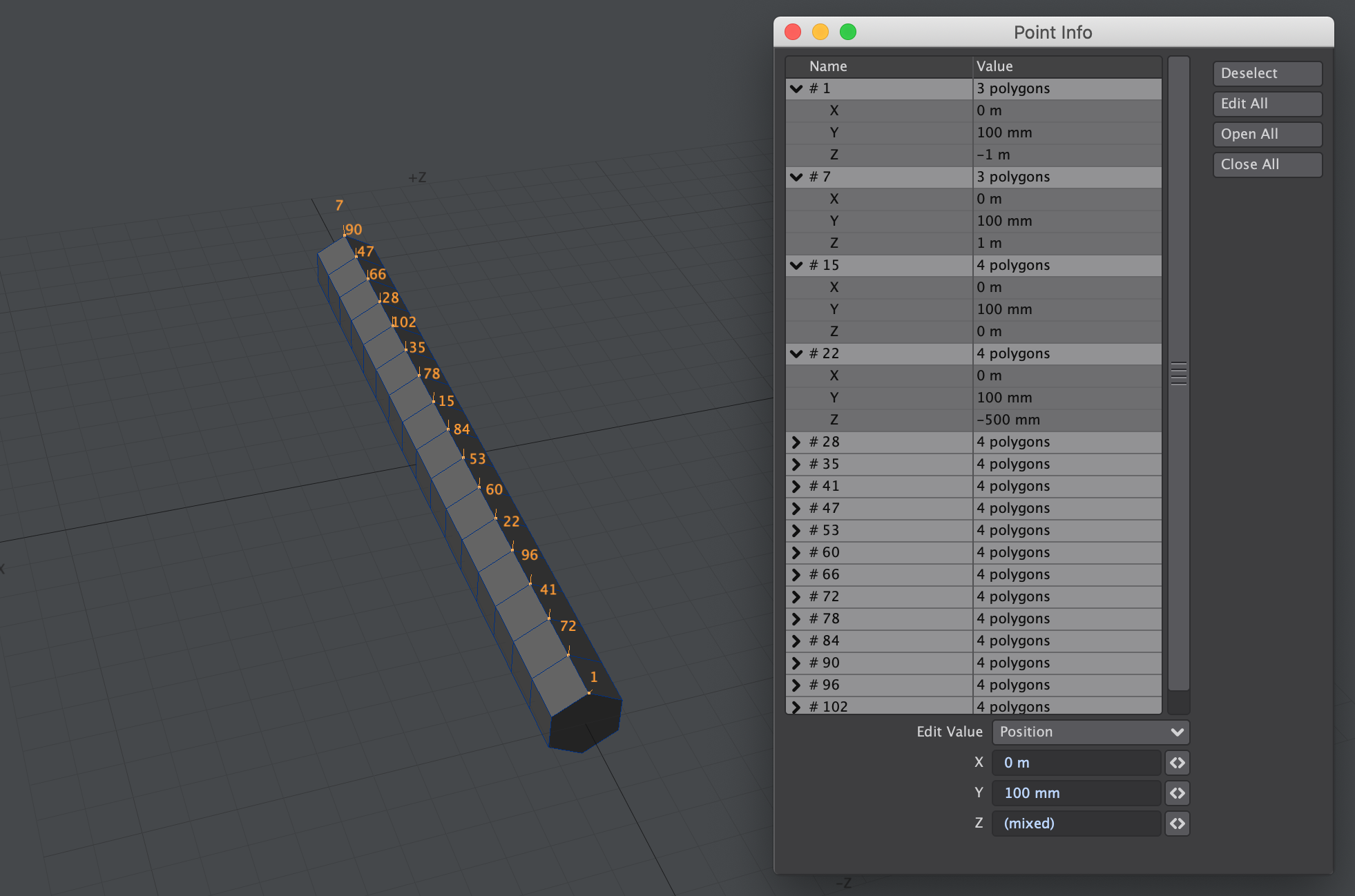The width and height of the screenshot is (1355, 896).
Task: Click the Z field stepper arrows
Action: tap(1178, 824)
